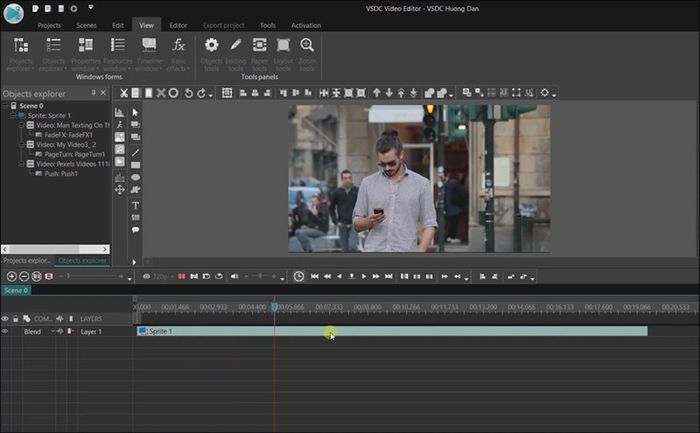Collapse the Sprite: Sprite 1 tree node

[x=14, y=115]
